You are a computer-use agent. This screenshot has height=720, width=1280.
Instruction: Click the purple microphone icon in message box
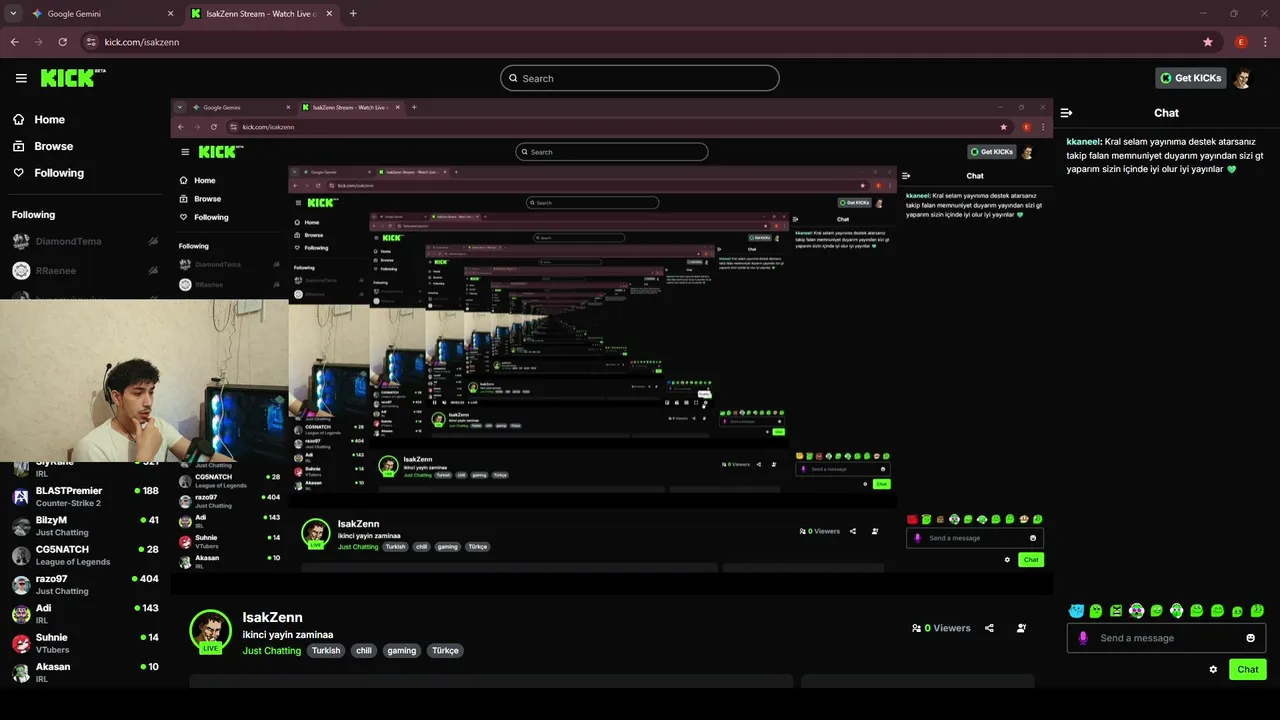[x=1083, y=638]
